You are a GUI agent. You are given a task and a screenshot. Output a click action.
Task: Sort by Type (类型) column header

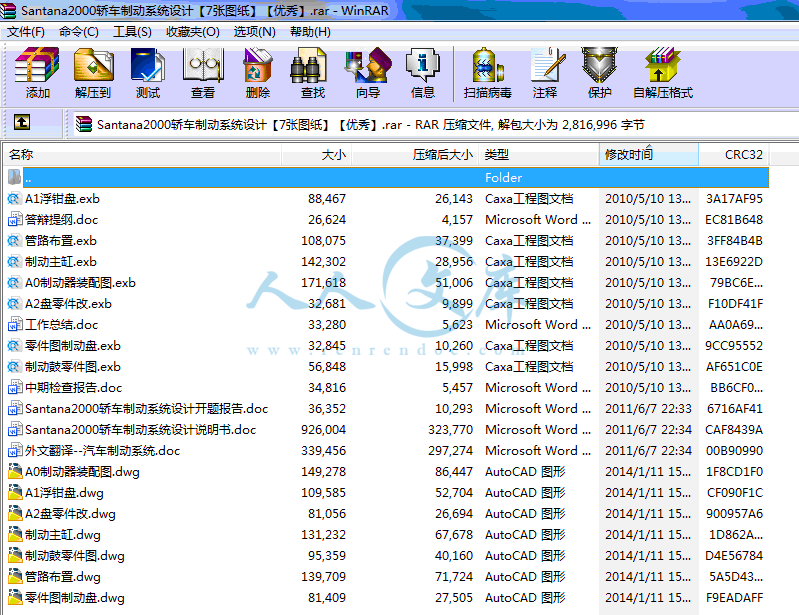click(x=539, y=154)
